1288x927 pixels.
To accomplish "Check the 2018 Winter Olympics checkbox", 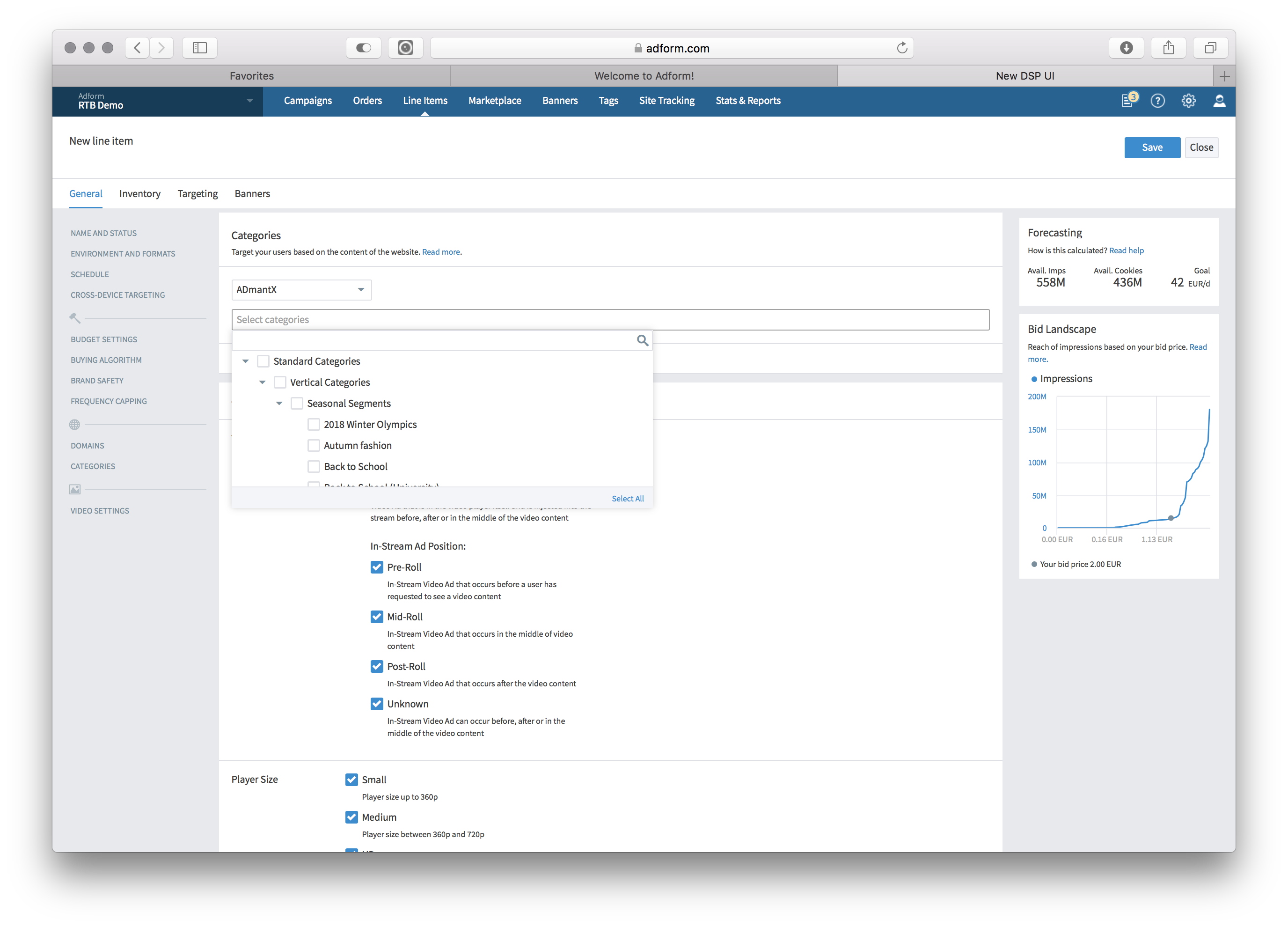I will 314,424.
